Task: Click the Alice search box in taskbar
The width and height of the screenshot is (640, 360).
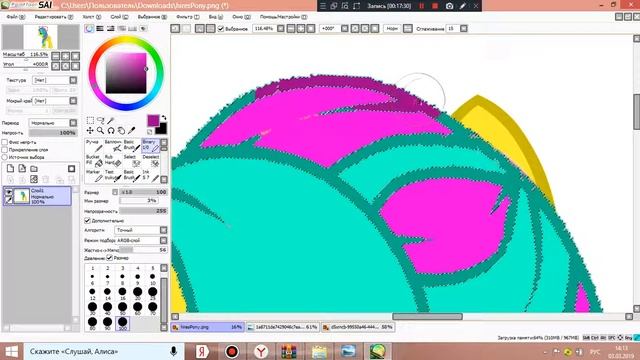Action: tap(104, 351)
